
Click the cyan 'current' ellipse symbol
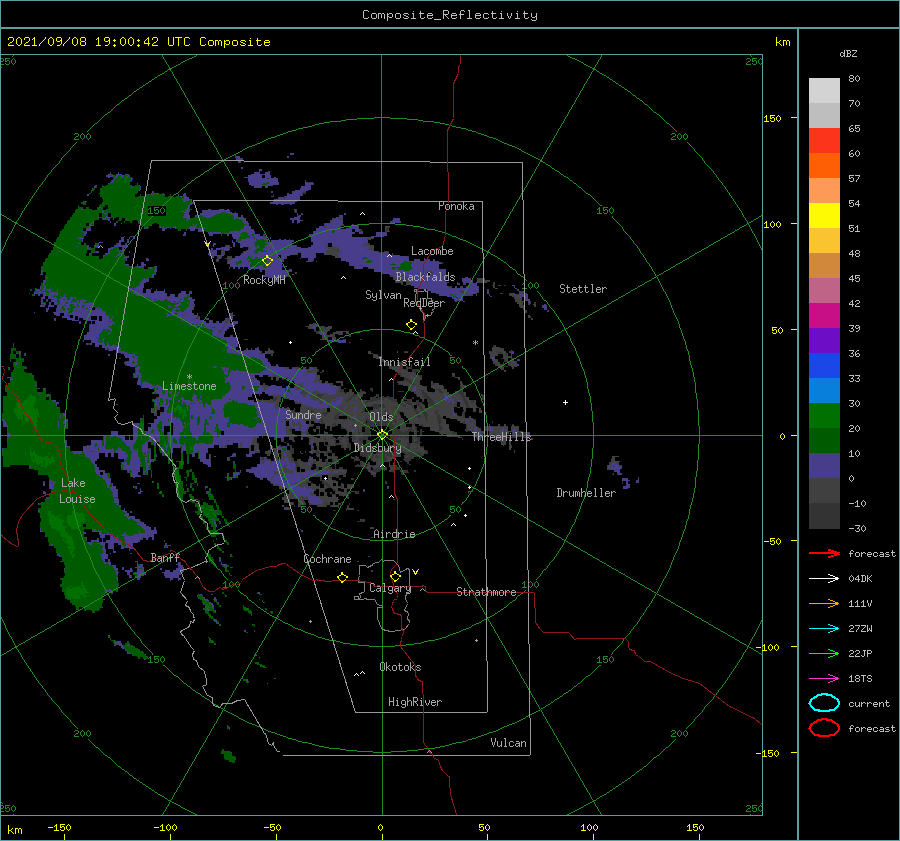[824, 703]
